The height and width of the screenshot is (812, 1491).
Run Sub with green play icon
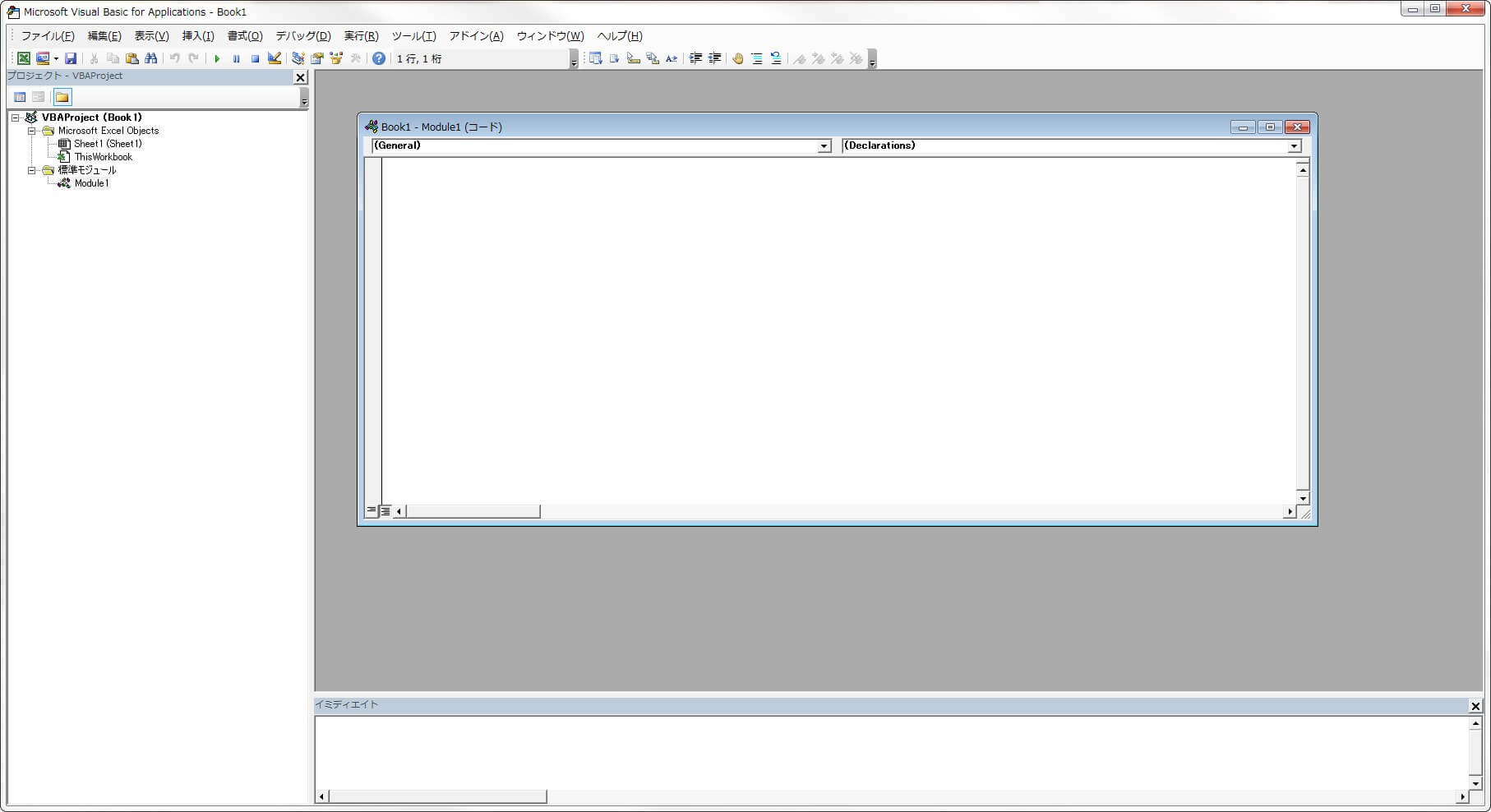tap(217, 58)
